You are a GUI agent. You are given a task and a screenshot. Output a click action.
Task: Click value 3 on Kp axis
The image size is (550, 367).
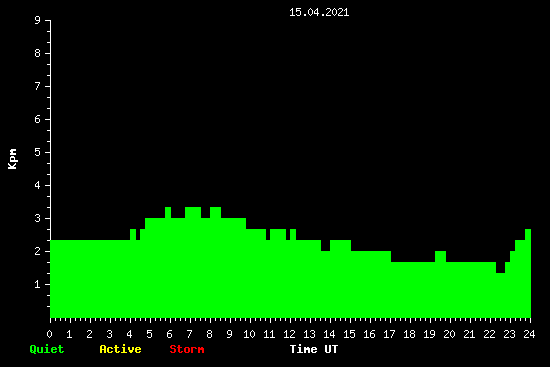click(38, 218)
